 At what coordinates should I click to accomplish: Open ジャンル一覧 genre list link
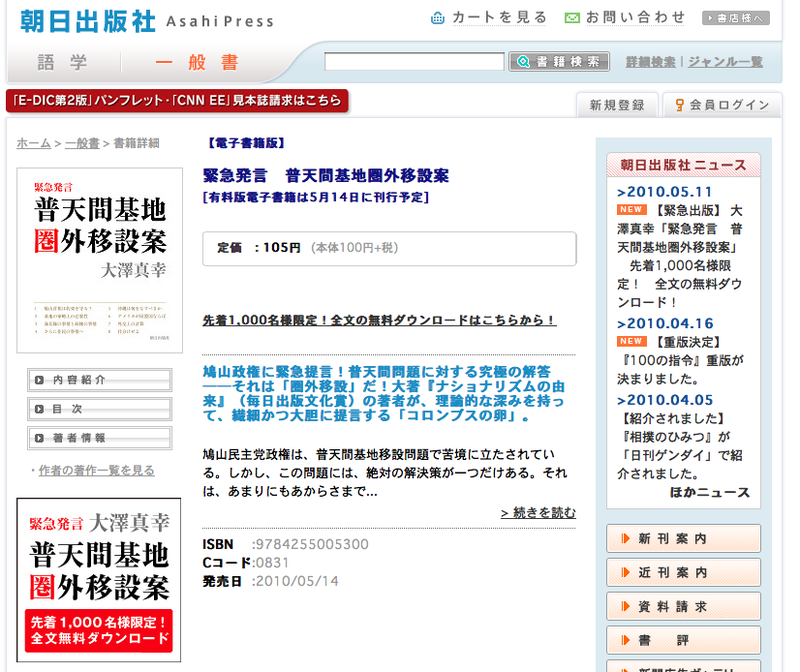pyautogui.click(x=726, y=62)
